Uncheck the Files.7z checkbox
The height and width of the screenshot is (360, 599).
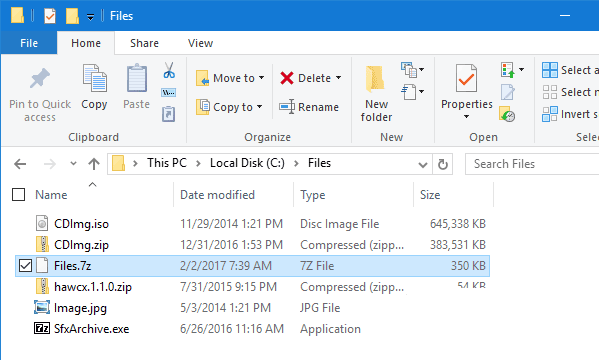click(25, 266)
